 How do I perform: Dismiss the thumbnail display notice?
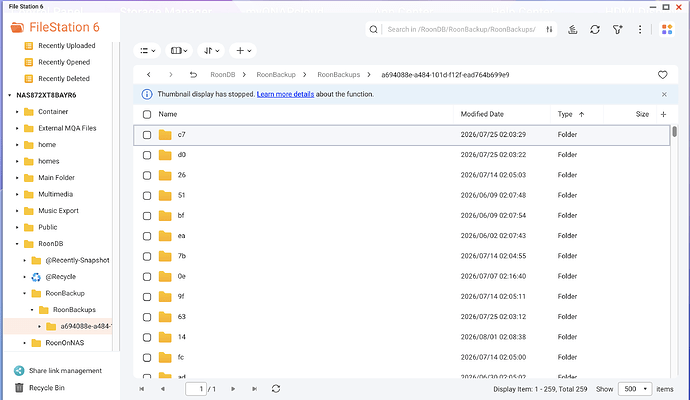tap(664, 94)
